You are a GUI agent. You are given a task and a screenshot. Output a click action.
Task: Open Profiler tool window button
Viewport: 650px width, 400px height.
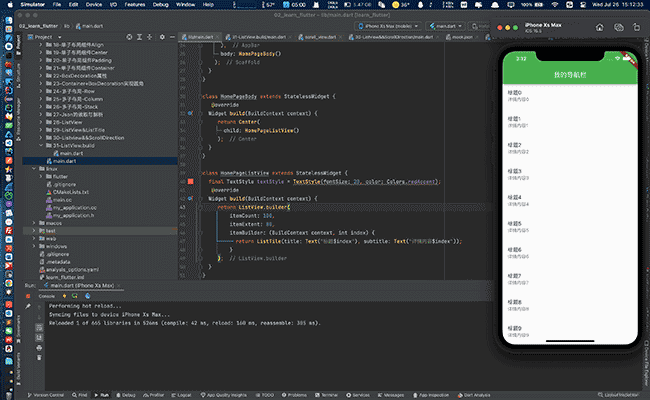click(153, 395)
